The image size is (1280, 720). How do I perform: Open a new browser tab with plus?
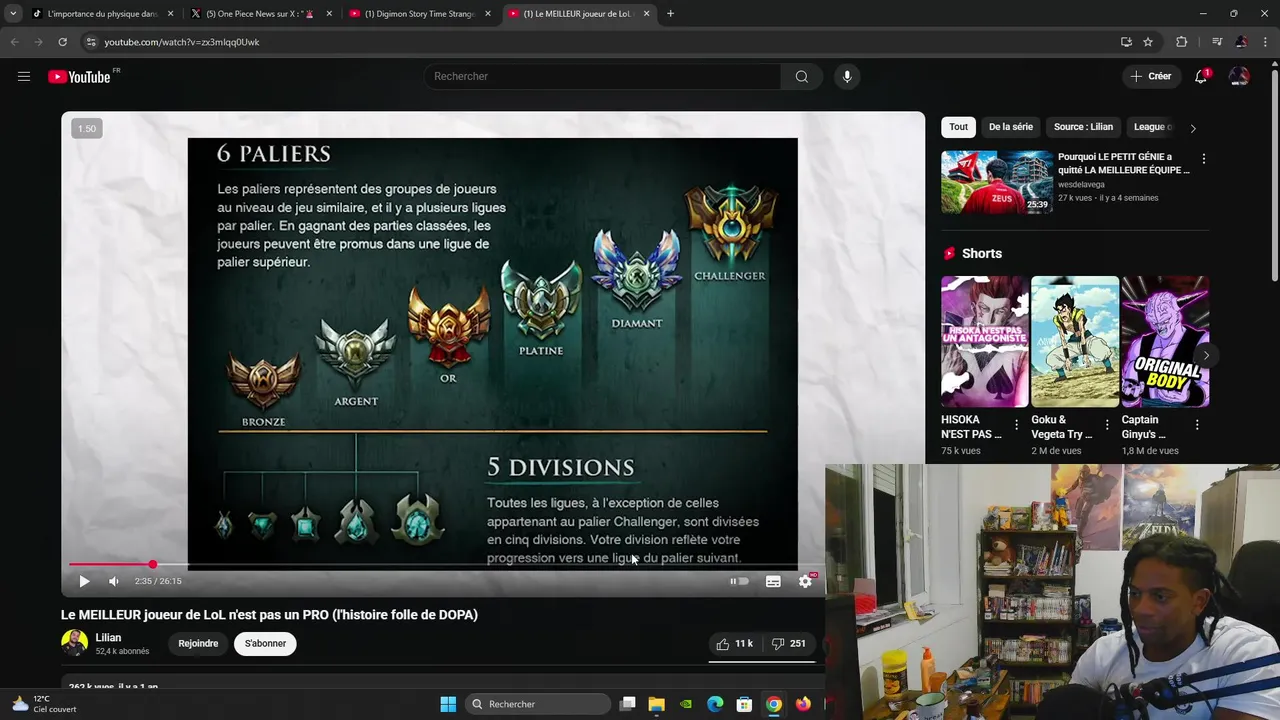click(x=670, y=14)
